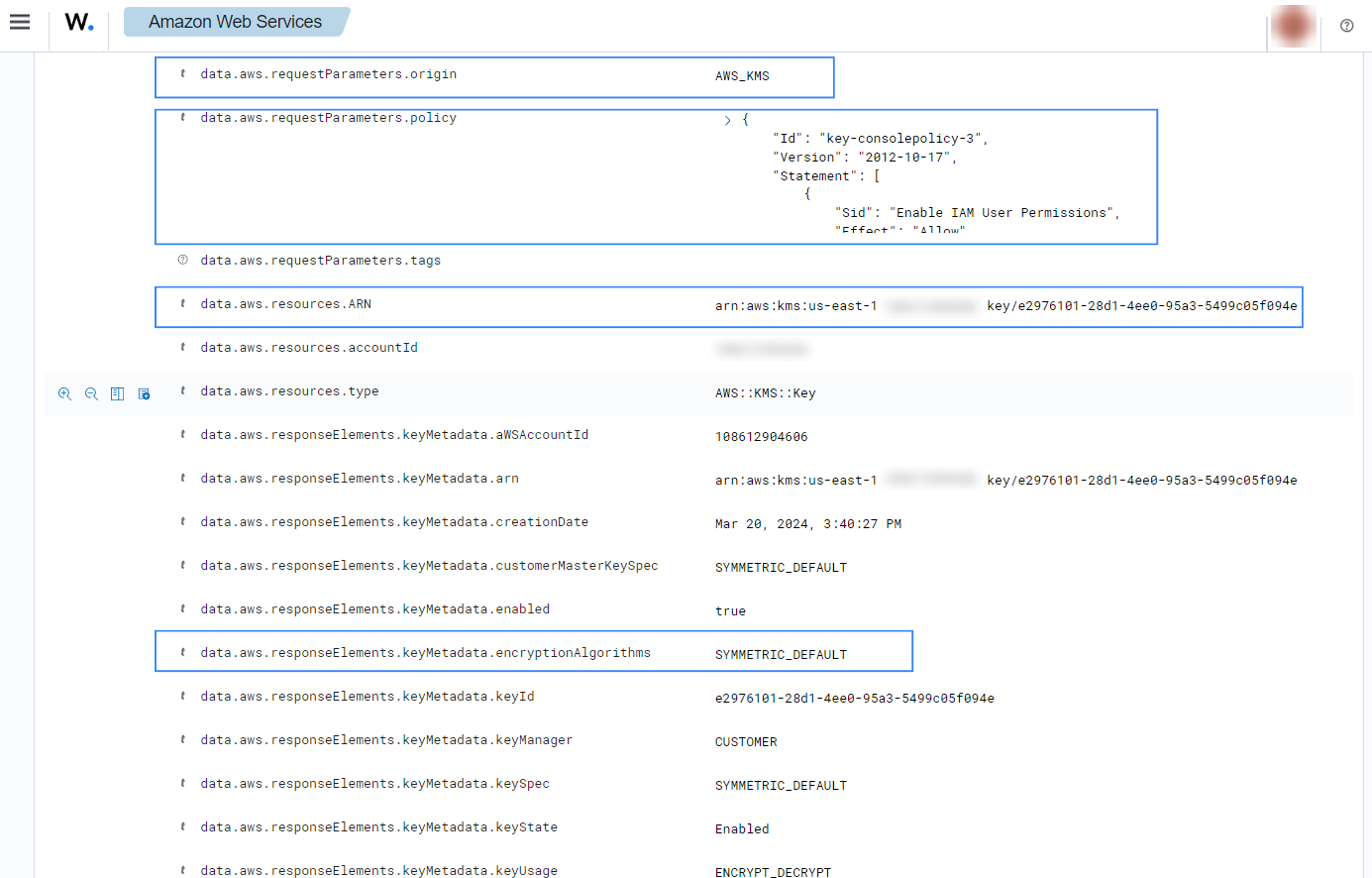Click the string type icon beside keyMetadata.keyState
The image size is (1372, 878).
[x=182, y=826]
